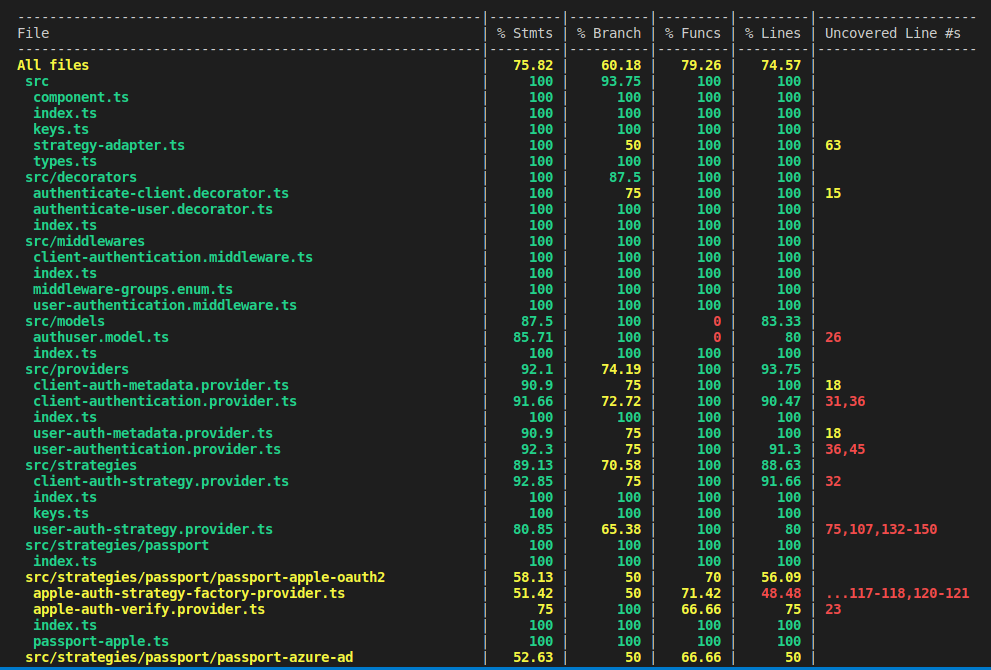This screenshot has height=670, width=991.
Task: Click the branch value 72.72
Action: pos(621,401)
